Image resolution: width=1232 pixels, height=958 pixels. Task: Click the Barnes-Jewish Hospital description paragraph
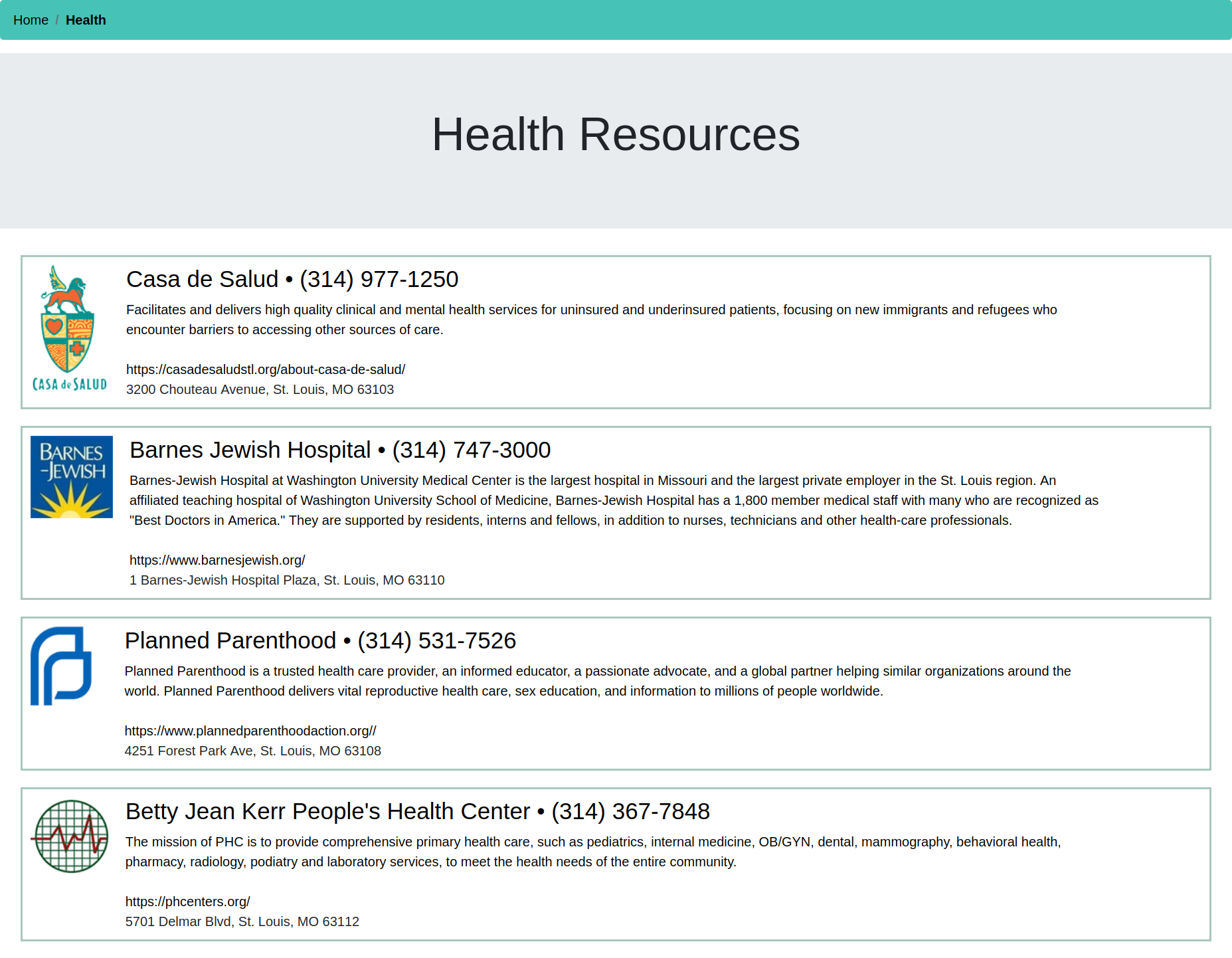click(x=614, y=500)
